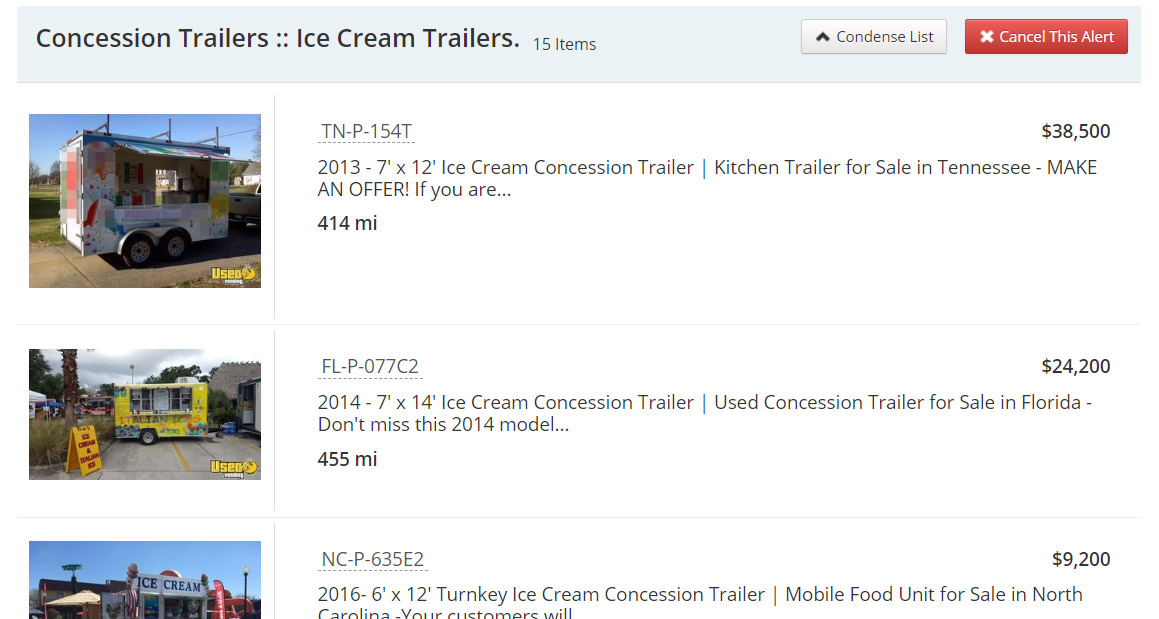Open the Tennessee ice cream trailer photo
This screenshot has width=1159, height=619.
145,201
